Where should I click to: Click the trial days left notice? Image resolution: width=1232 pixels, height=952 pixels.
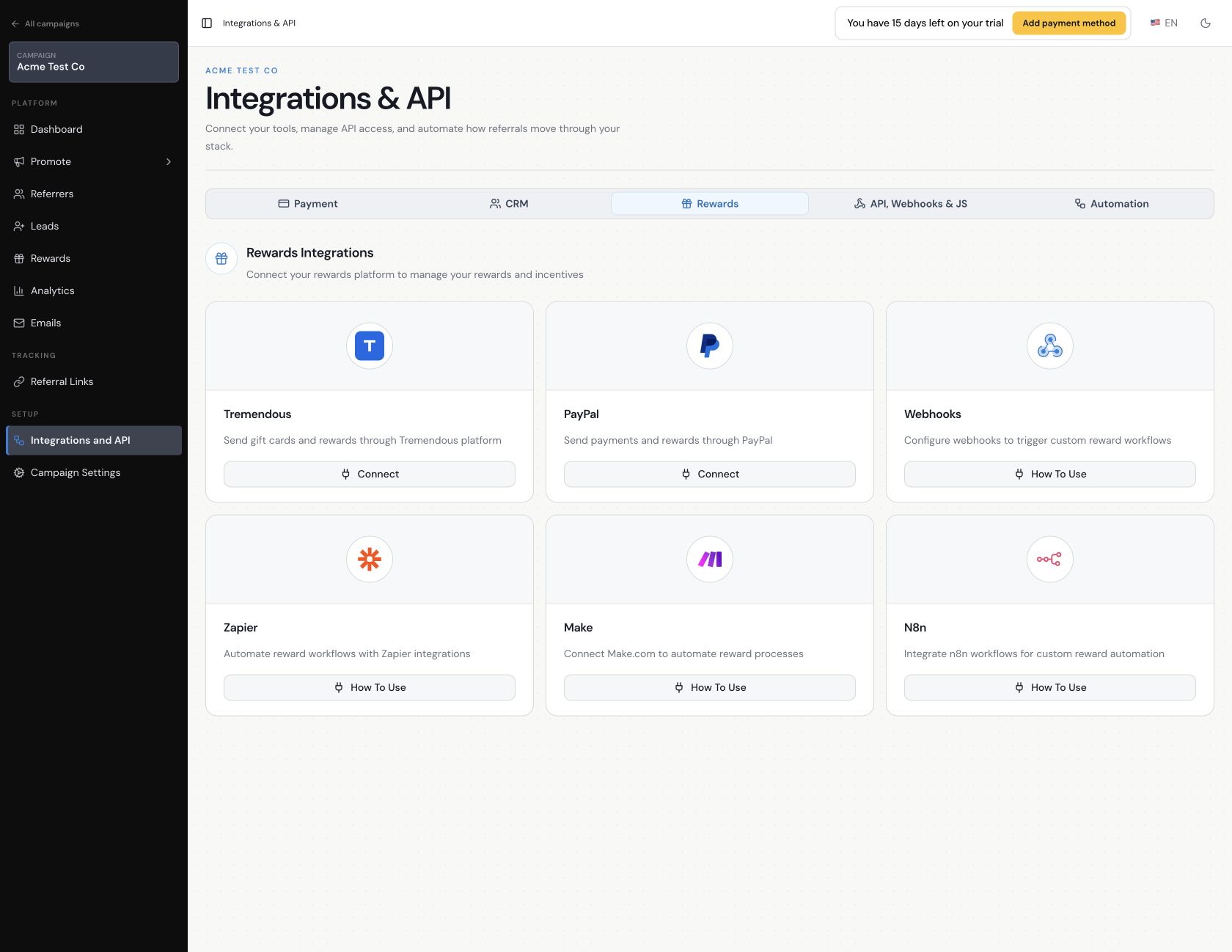(x=925, y=23)
